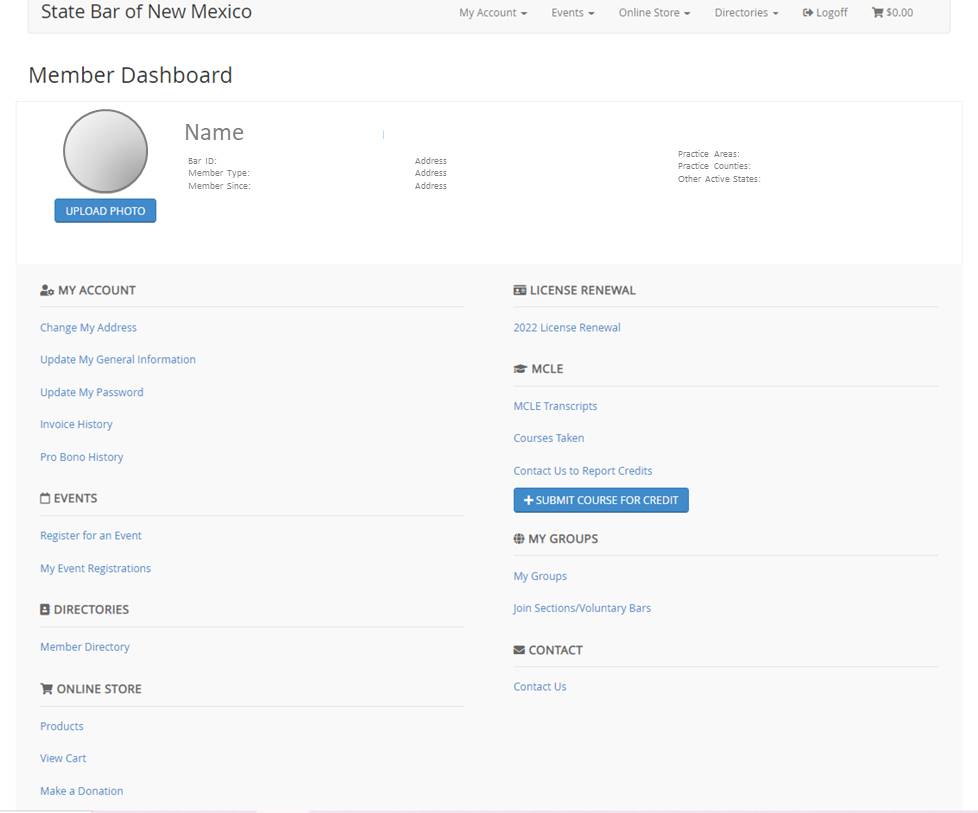Viewport: 978px width, 813px height.
Task: Click the Practice Areas label
Action: tap(709, 153)
